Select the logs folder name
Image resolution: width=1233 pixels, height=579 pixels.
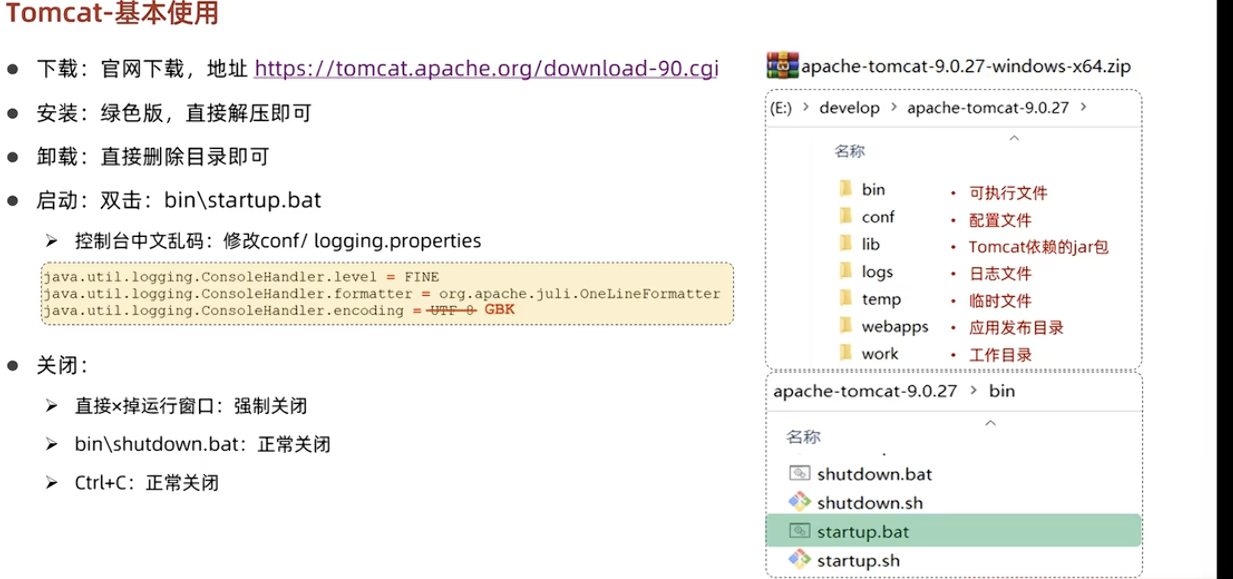pos(877,272)
